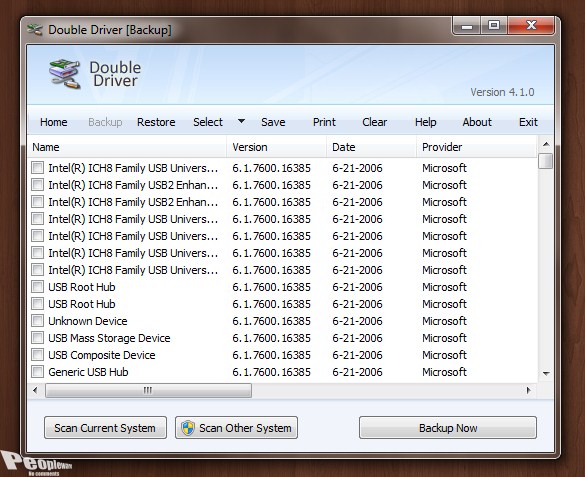Screen dimensions: 585x477
Task: Click the vertical scrollbar up arrow
Action: point(546,144)
